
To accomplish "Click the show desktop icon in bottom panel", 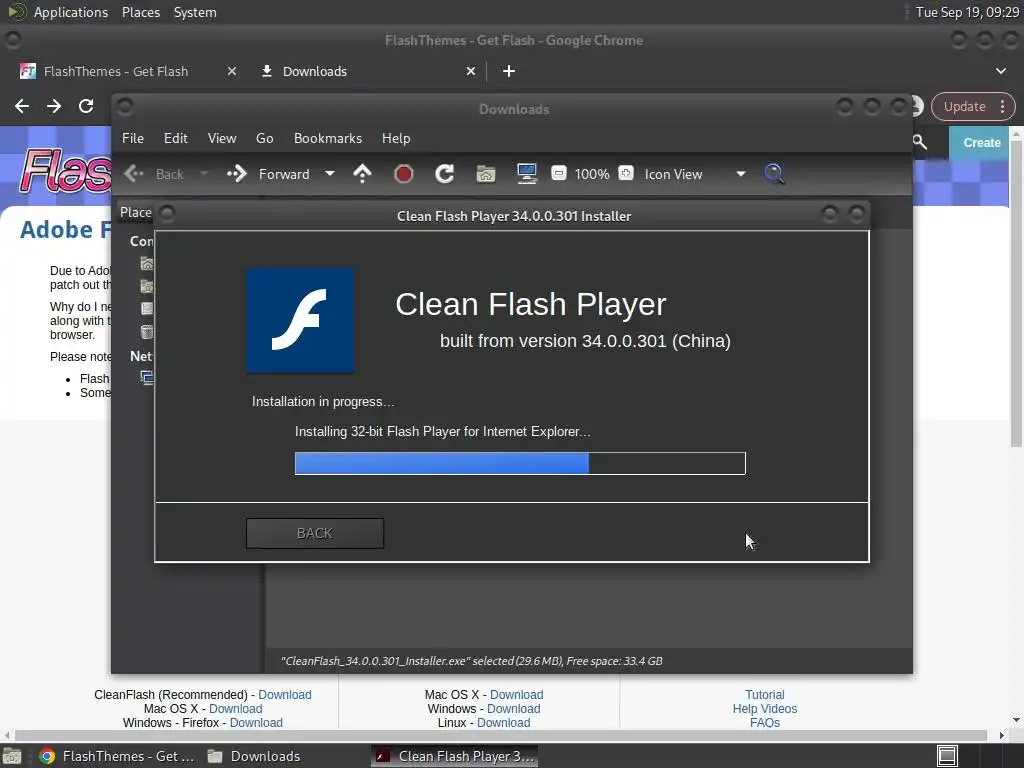I will [11, 756].
